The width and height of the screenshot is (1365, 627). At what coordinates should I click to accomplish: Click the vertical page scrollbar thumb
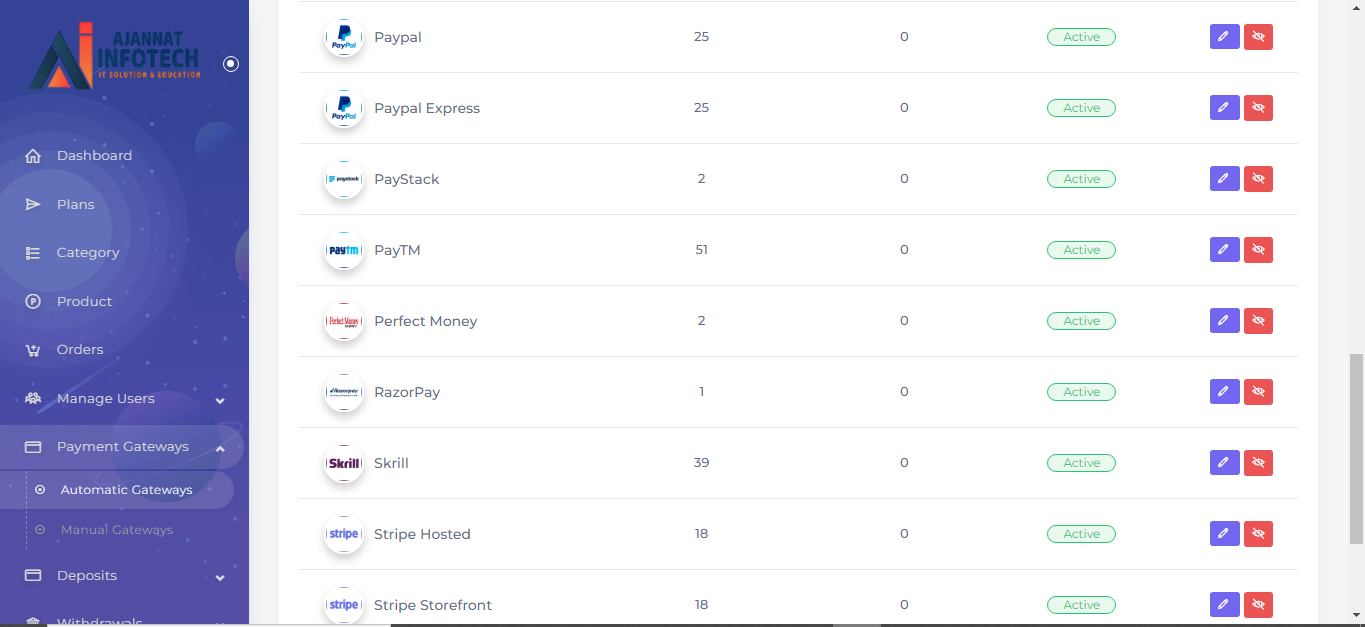point(1356,448)
